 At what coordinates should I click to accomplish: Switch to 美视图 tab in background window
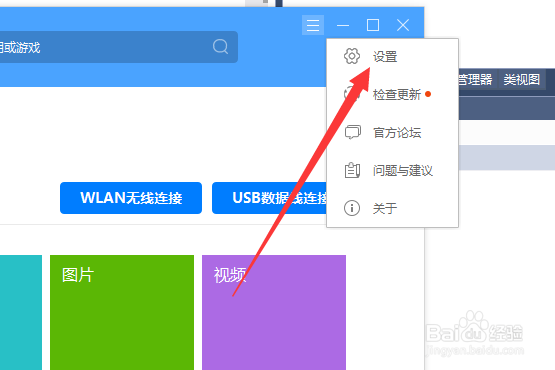pos(521,79)
